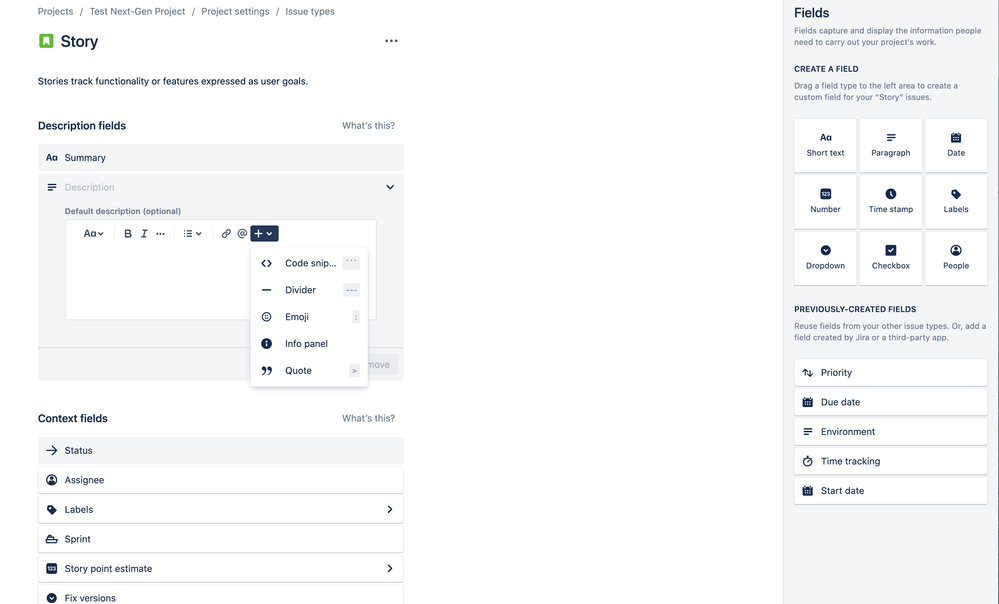Select the Checkbox field type card
The height and width of the screenshot is (604, 999).
[x=890, y=257]
